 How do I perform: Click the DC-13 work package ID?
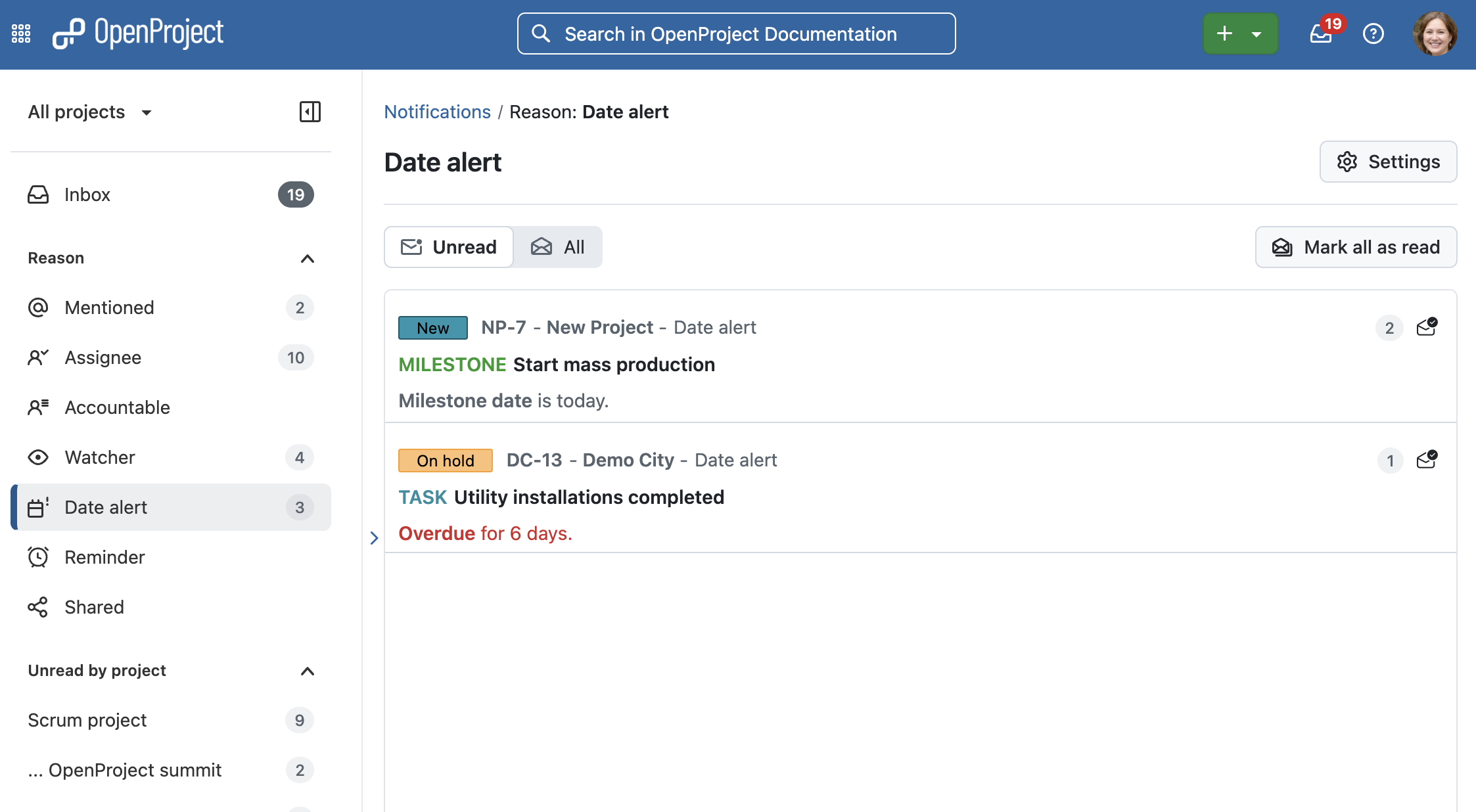534,460
